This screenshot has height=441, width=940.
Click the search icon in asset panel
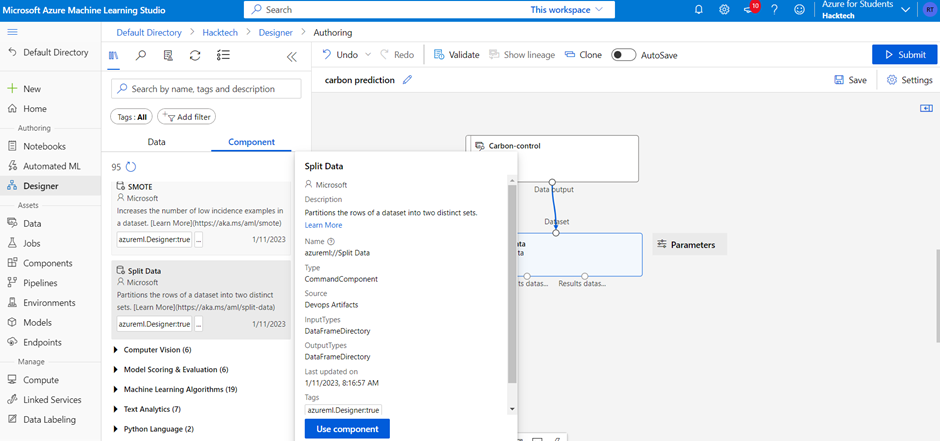click(141, 56)
